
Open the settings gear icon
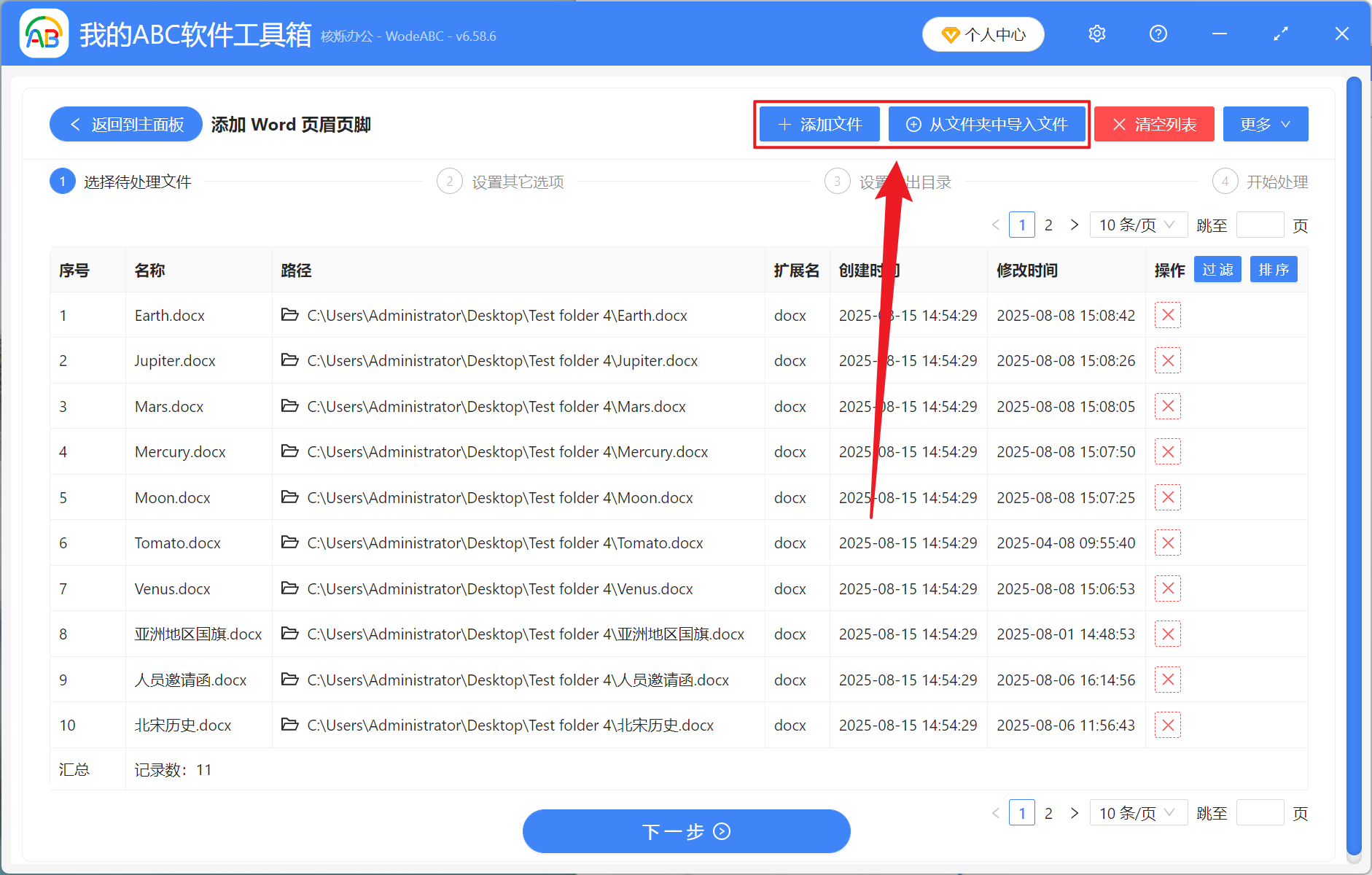click(1096, 34)
